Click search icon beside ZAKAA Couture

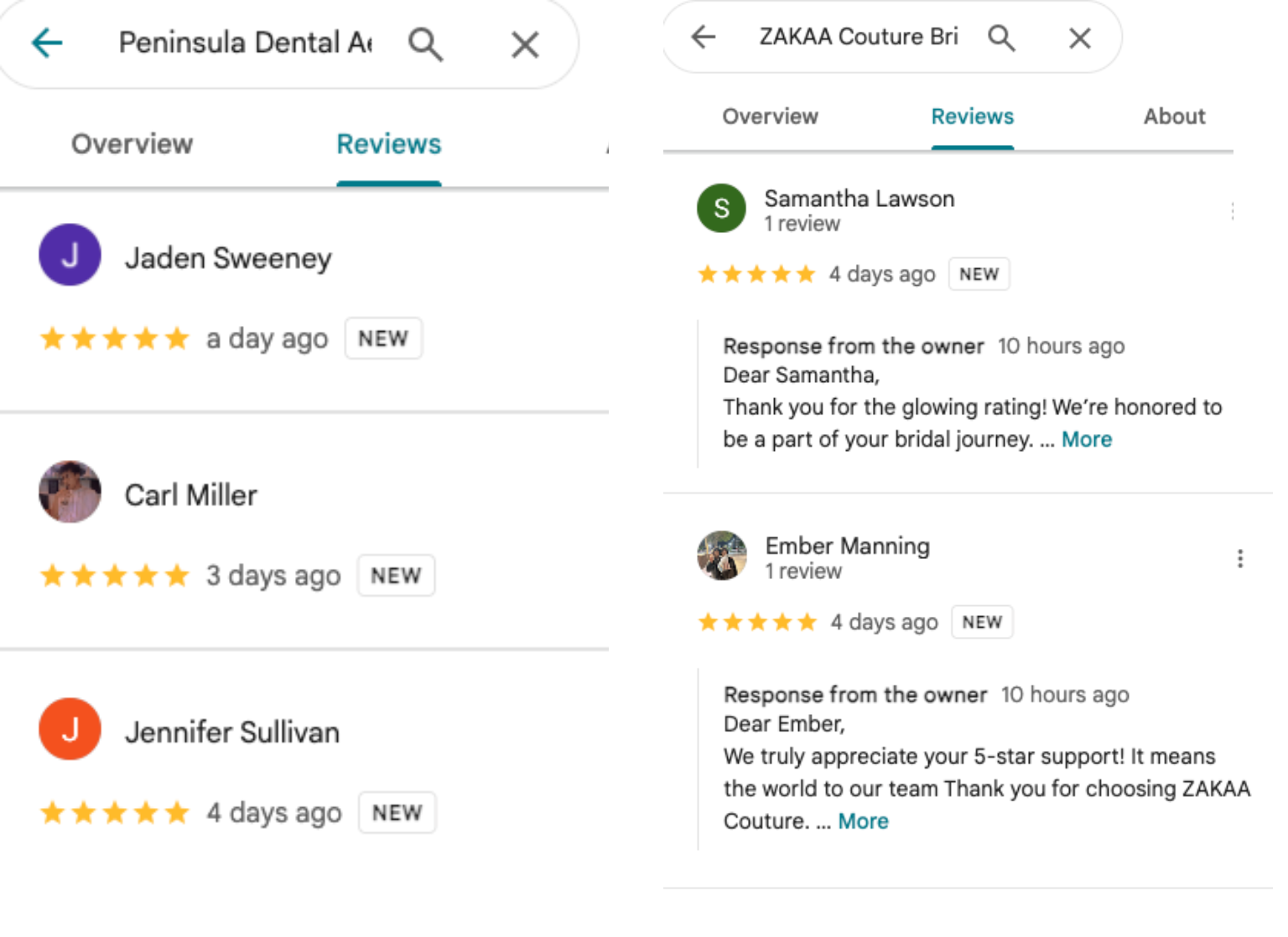(1001, 38)
